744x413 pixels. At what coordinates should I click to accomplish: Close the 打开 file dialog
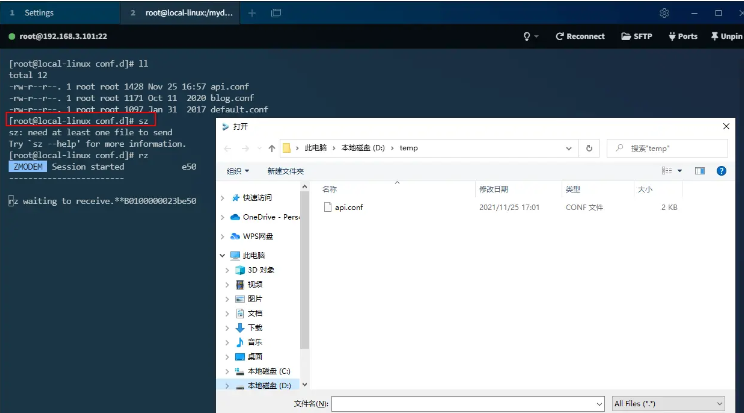click(726, 126)
